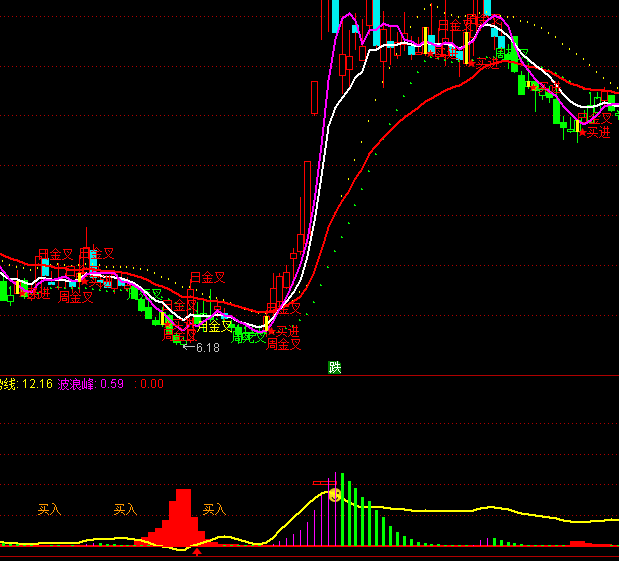Screen dimensions: 619x561
Task: Click the red up arrow in indicator panel
Action: pyautogui.click(x=198, y=551)
